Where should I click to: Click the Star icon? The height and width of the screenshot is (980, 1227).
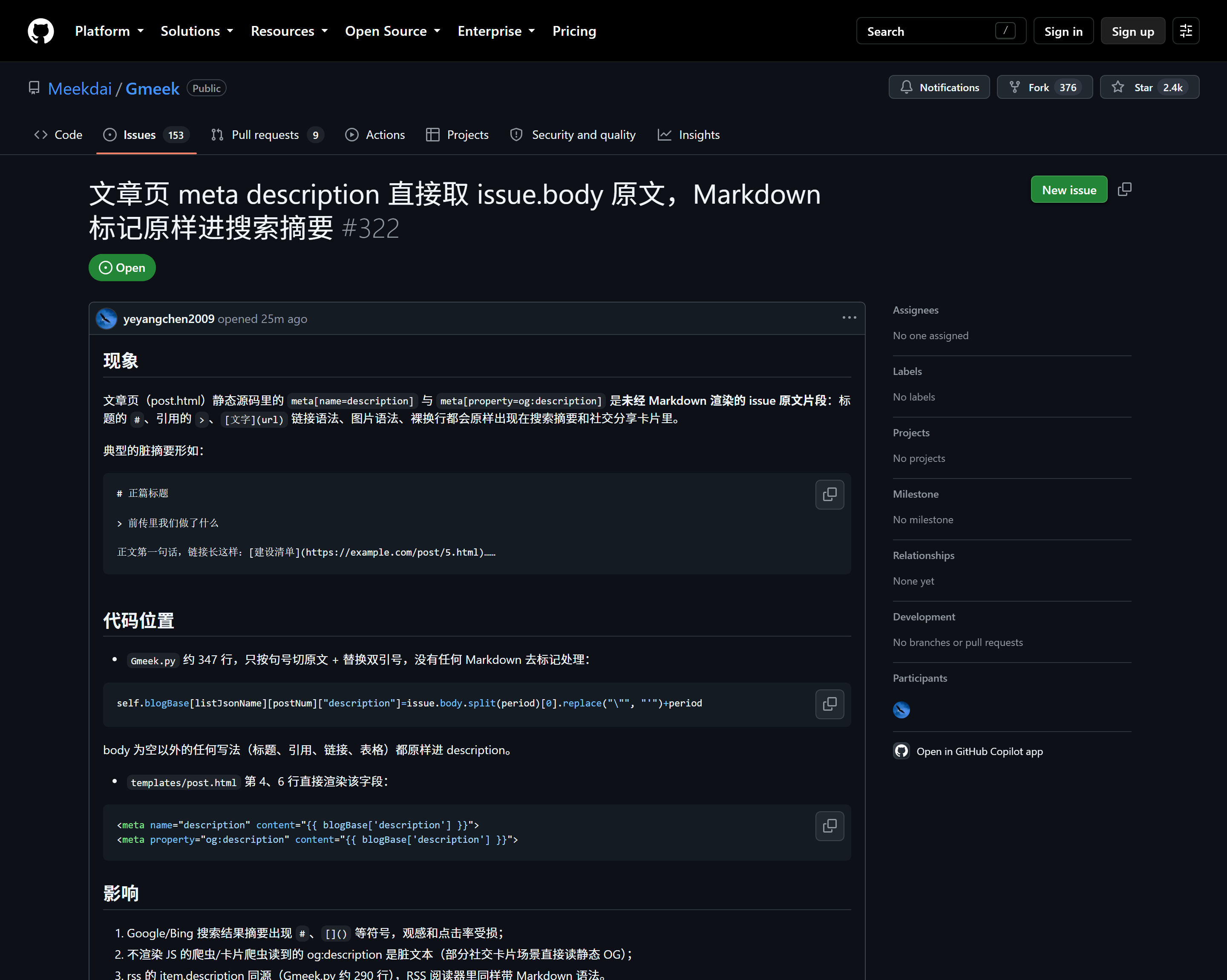click(1118, 87)
